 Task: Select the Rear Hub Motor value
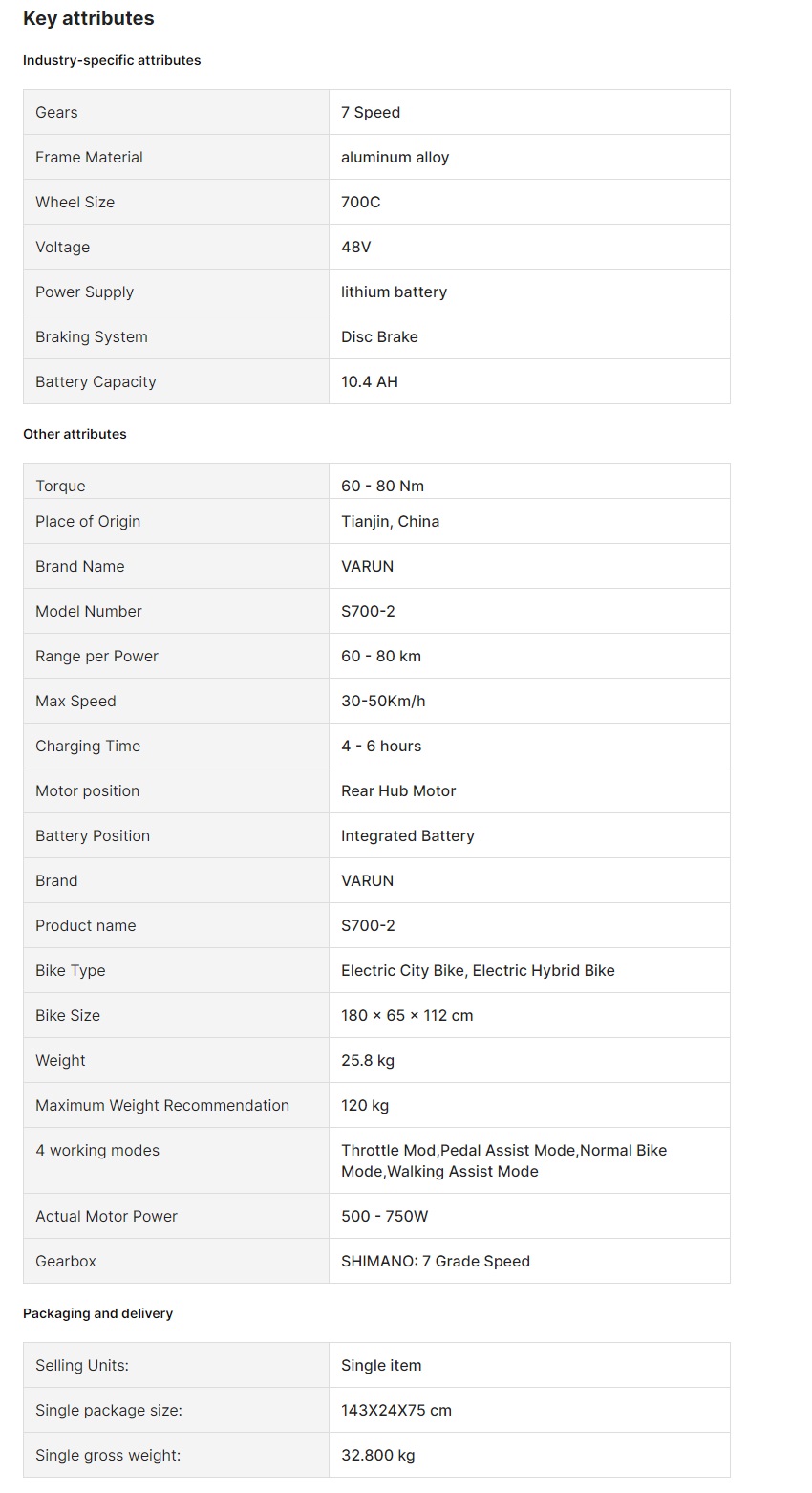[x=398, y=790]
